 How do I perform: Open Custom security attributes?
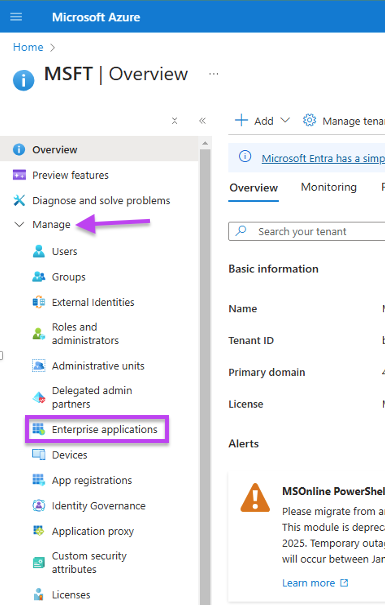point(89,563)
